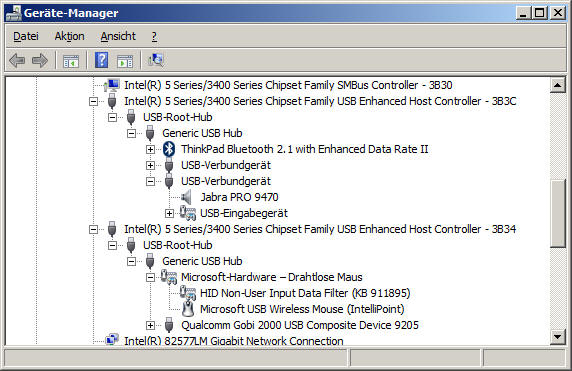Select ThinkPad Bluetooth 2.1 with Enhanced Data Rate II

pyautogui.click(x=305, y=149)
